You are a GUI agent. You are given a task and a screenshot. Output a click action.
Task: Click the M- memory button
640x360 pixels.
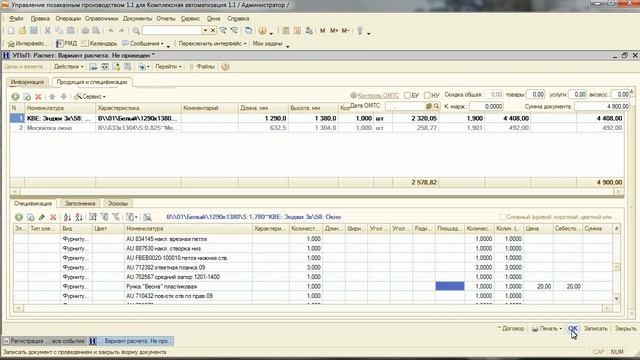345,31
